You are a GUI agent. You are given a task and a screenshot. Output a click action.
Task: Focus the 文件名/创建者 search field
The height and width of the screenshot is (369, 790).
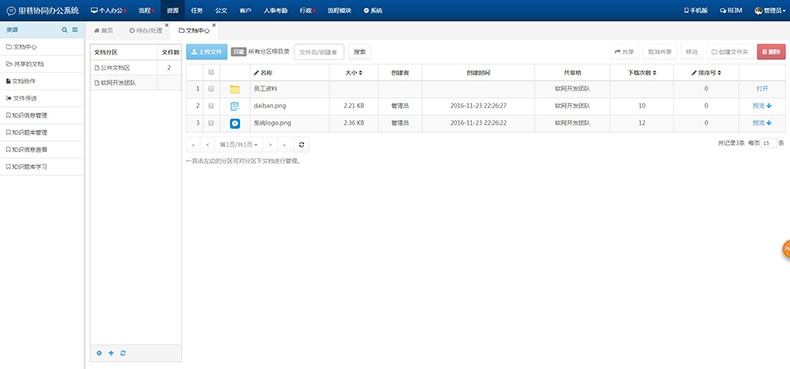tap(319, 51)
